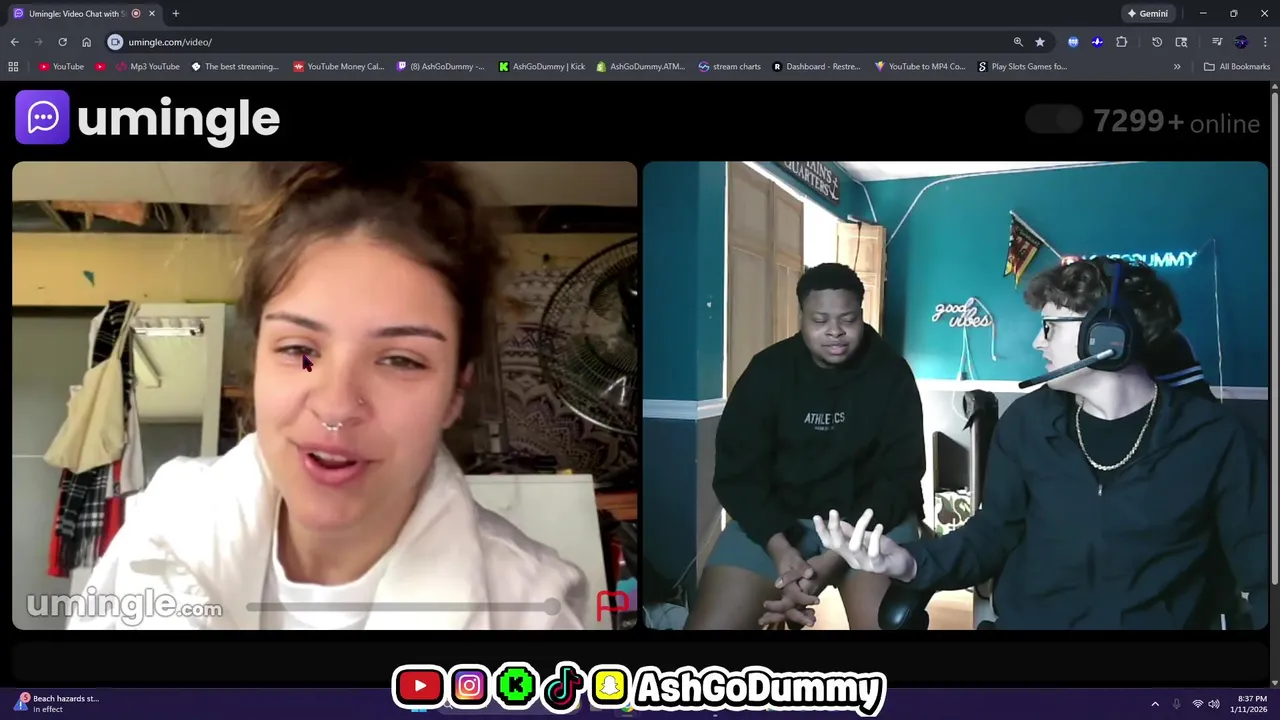Go back to the previous page
Image resolution: width=1280 pixels, height=720 pixels.
coord(14,42)
